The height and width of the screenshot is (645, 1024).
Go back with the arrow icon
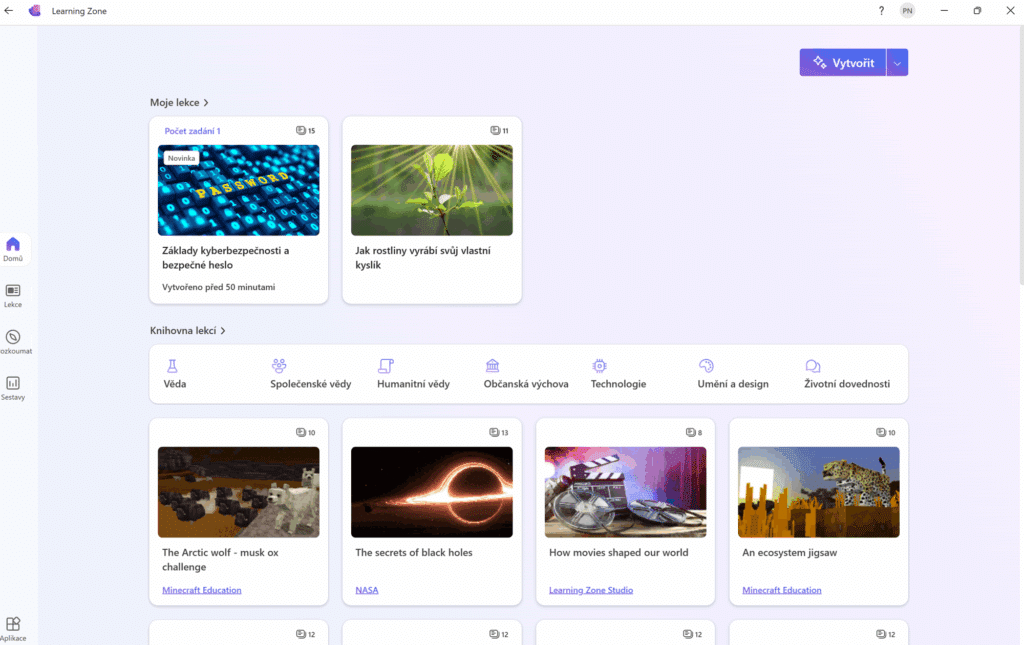coord(9,10)
